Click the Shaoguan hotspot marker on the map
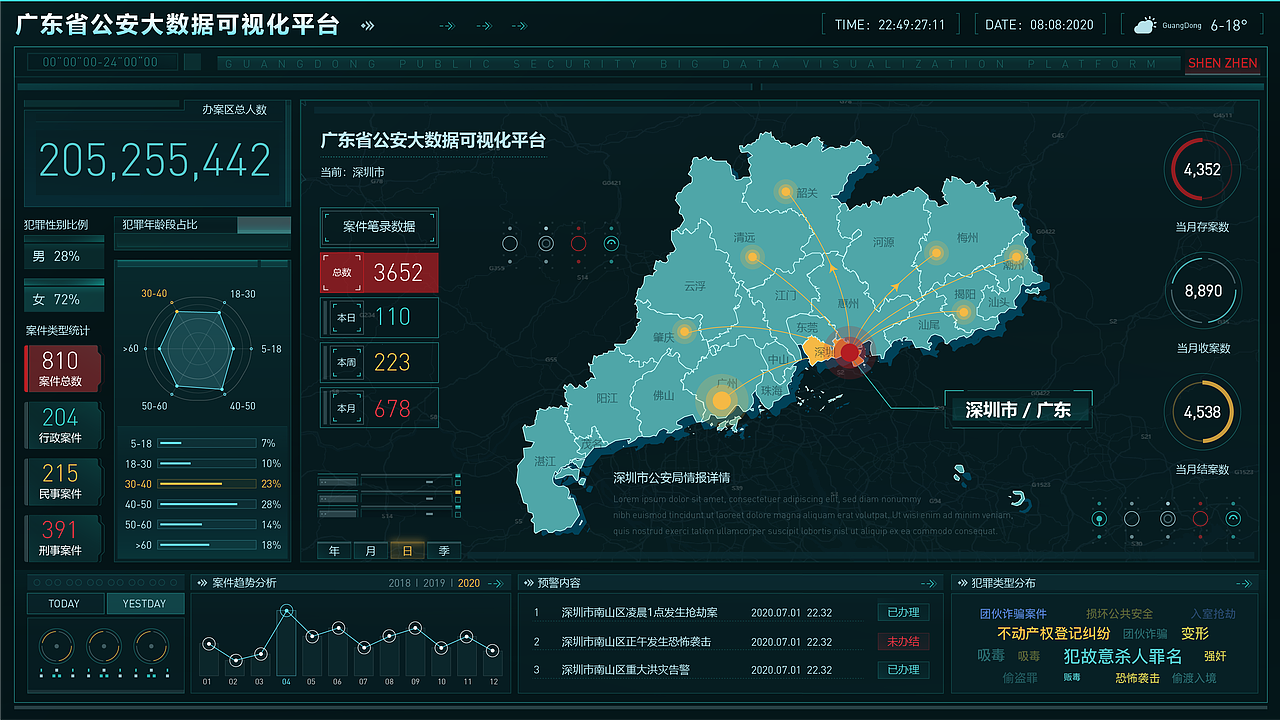 [x=786, y=191]
